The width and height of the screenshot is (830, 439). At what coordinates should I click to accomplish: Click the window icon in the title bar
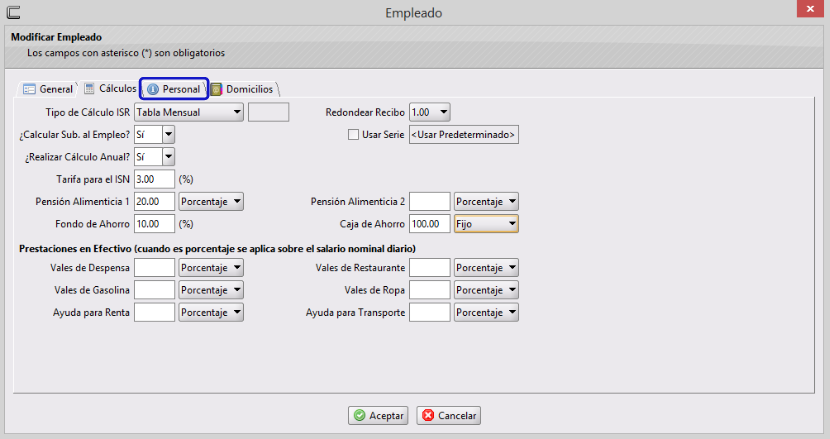[x=13, y=12]
